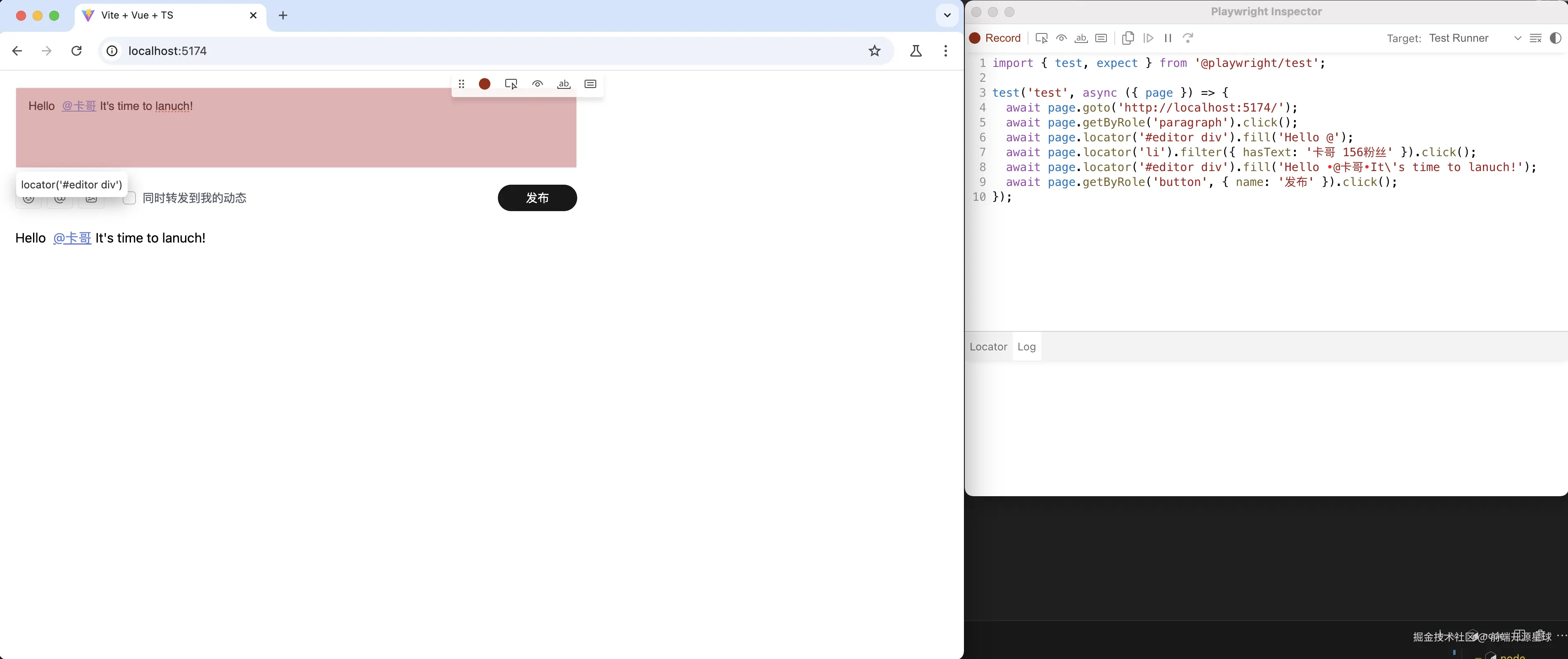Grab the floating toolbar drag handle
The image size is (1568, 659).
462,84
